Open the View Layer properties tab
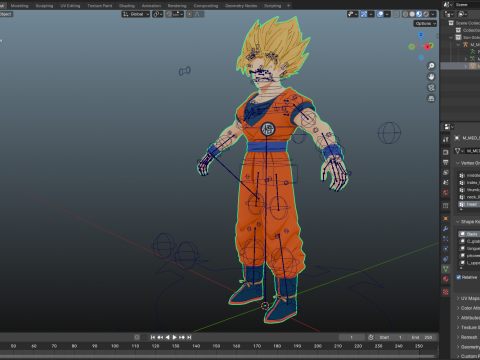This screenshot has width=480, height=360. [x=446, y=172]
